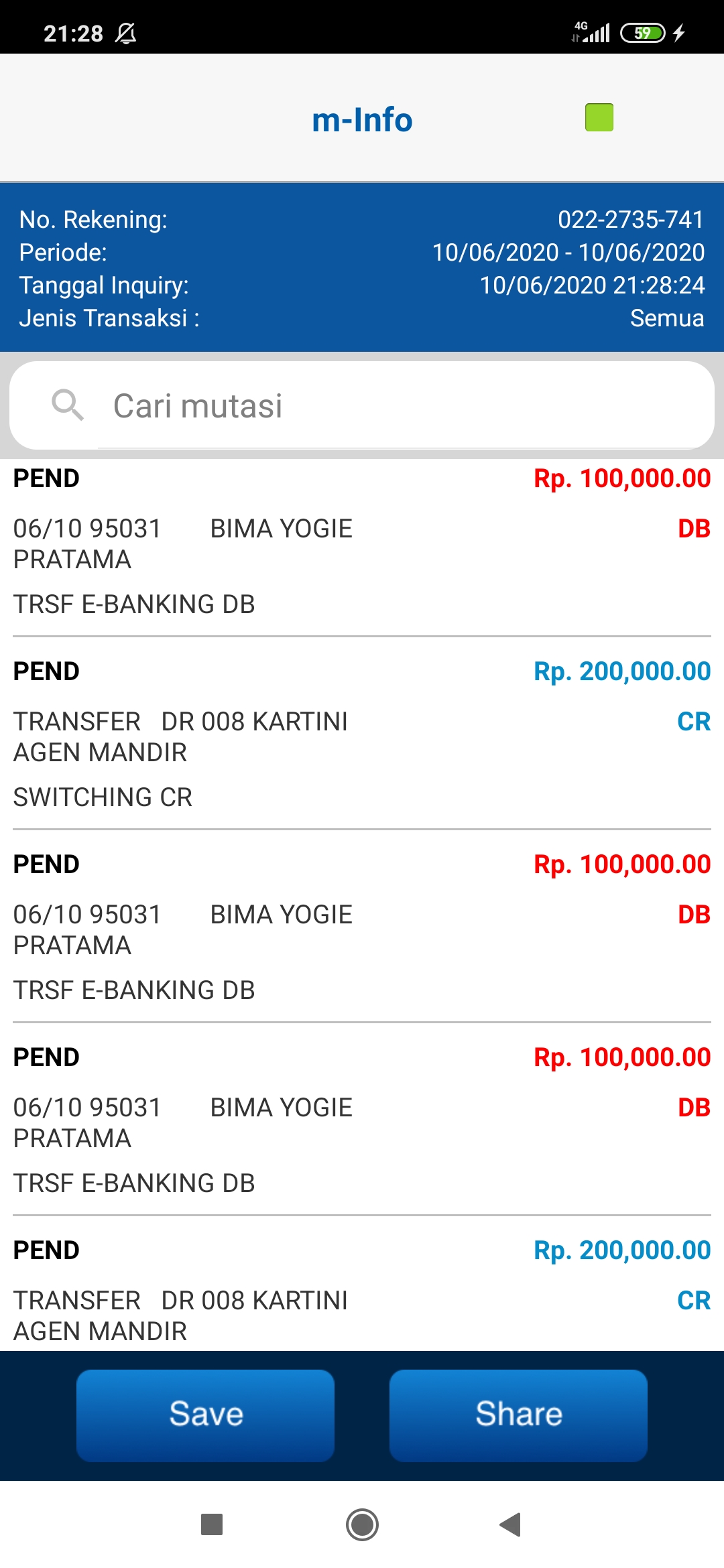The height and width of the screenshot is (1568, 724).
Task: Tap account number 022-2735-741
Action: point(630,220)
